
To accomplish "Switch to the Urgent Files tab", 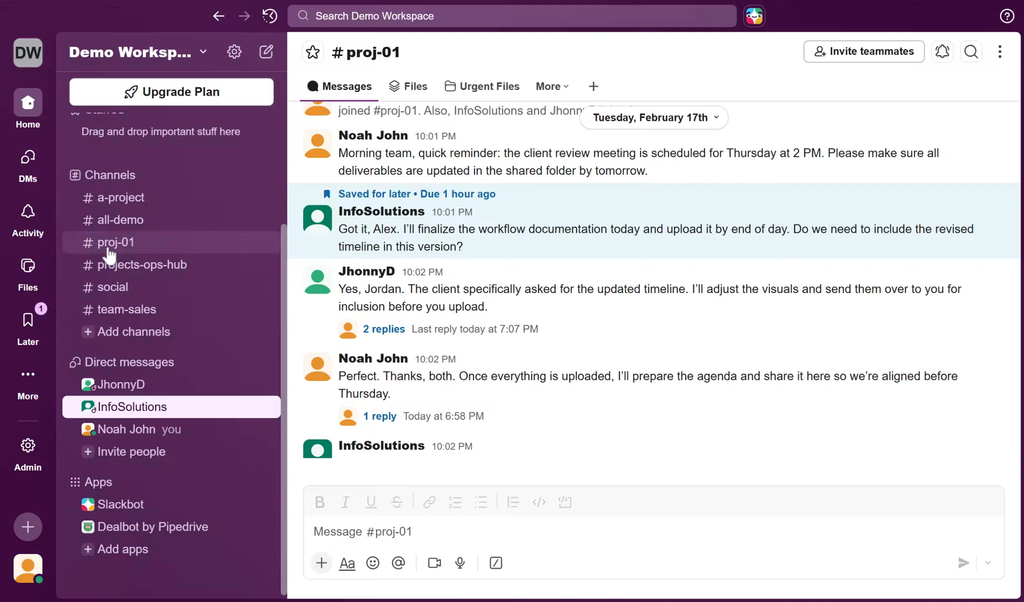I will tap(482, 87).
